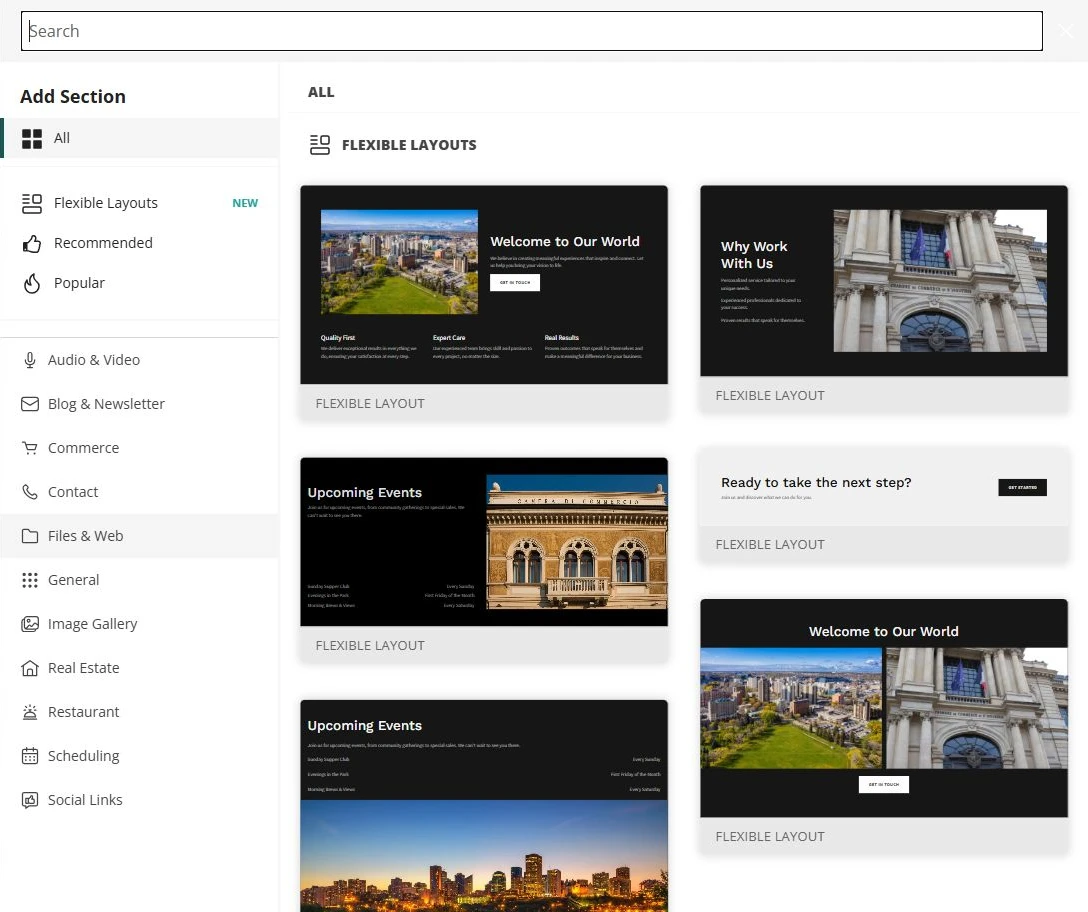
Task: Click the Blog & Newsletter envelope icon
Action: coord(30,404)
